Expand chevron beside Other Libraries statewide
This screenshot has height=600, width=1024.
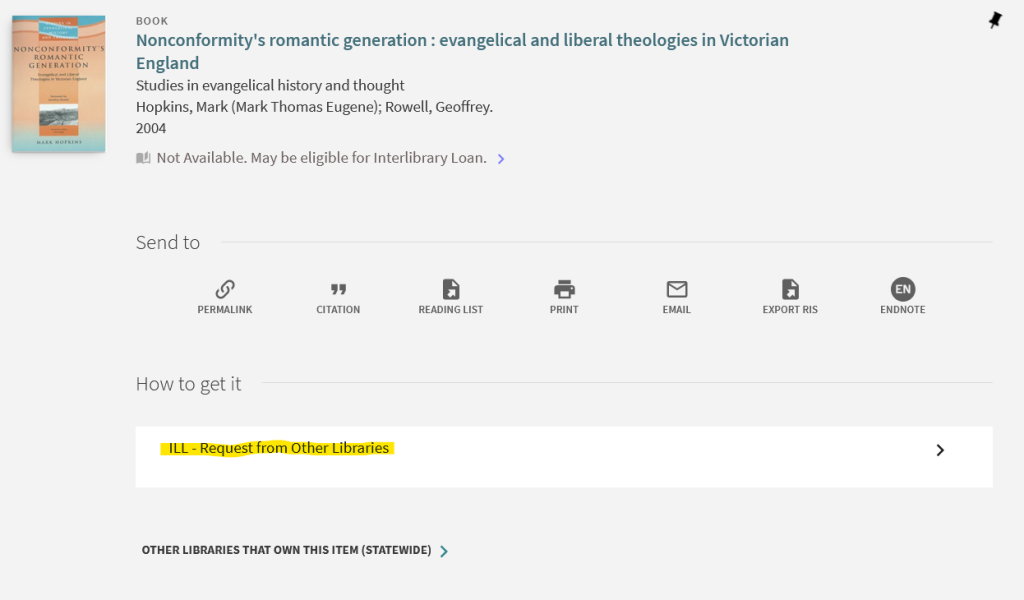coord(444,551)
